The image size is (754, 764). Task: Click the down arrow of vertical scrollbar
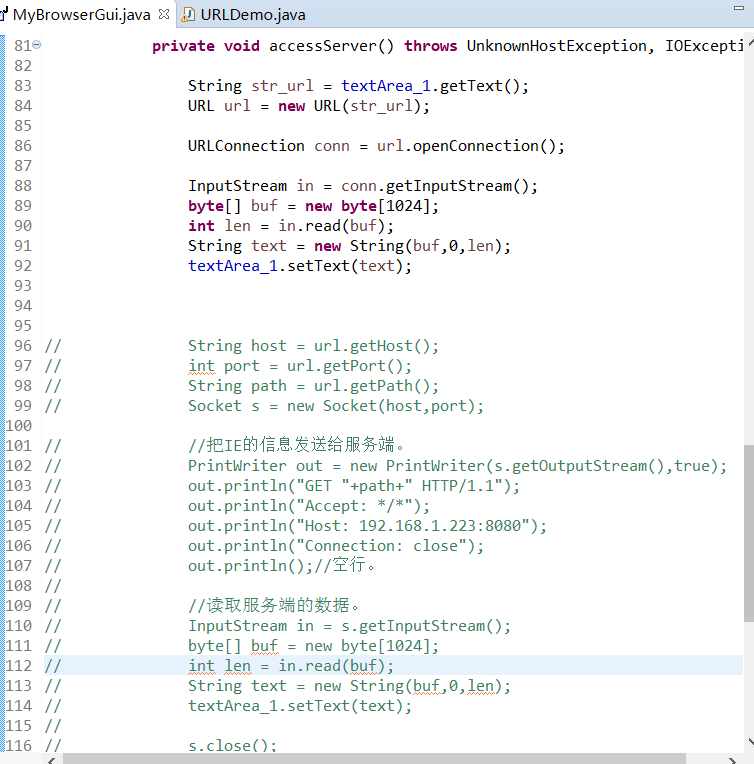750,742
